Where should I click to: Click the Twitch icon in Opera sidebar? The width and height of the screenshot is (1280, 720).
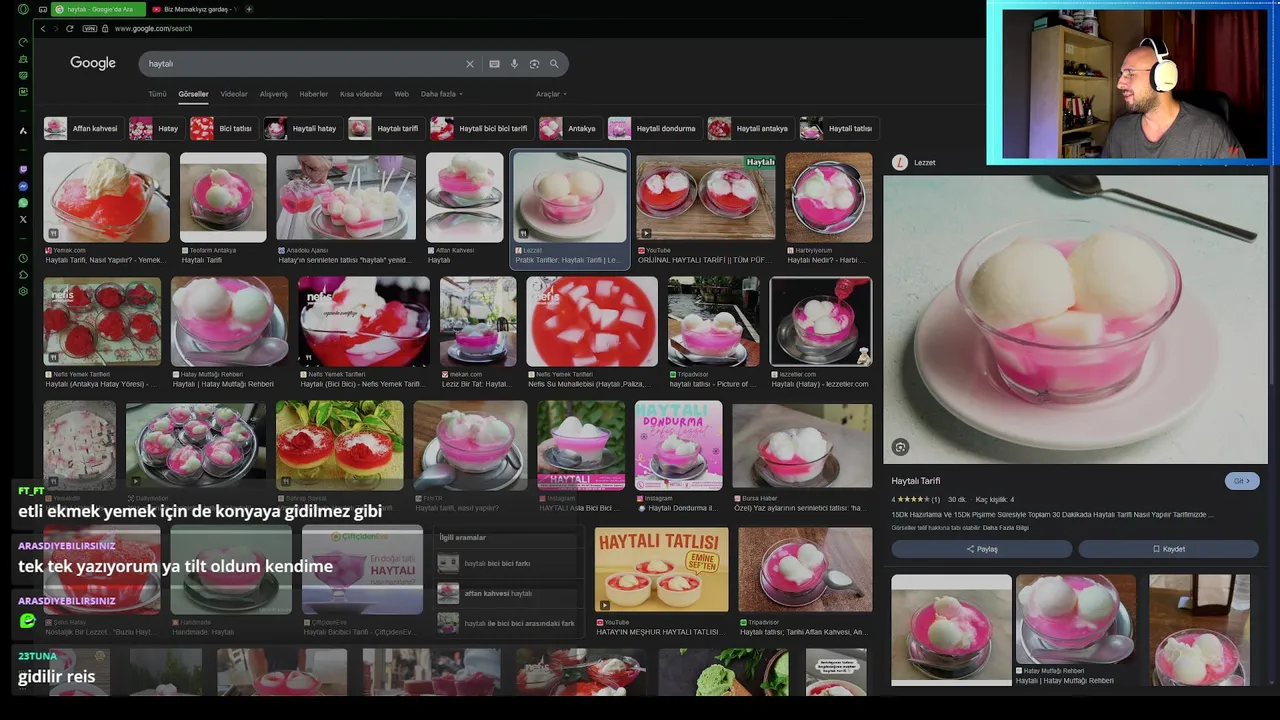(x=23, y=170)
